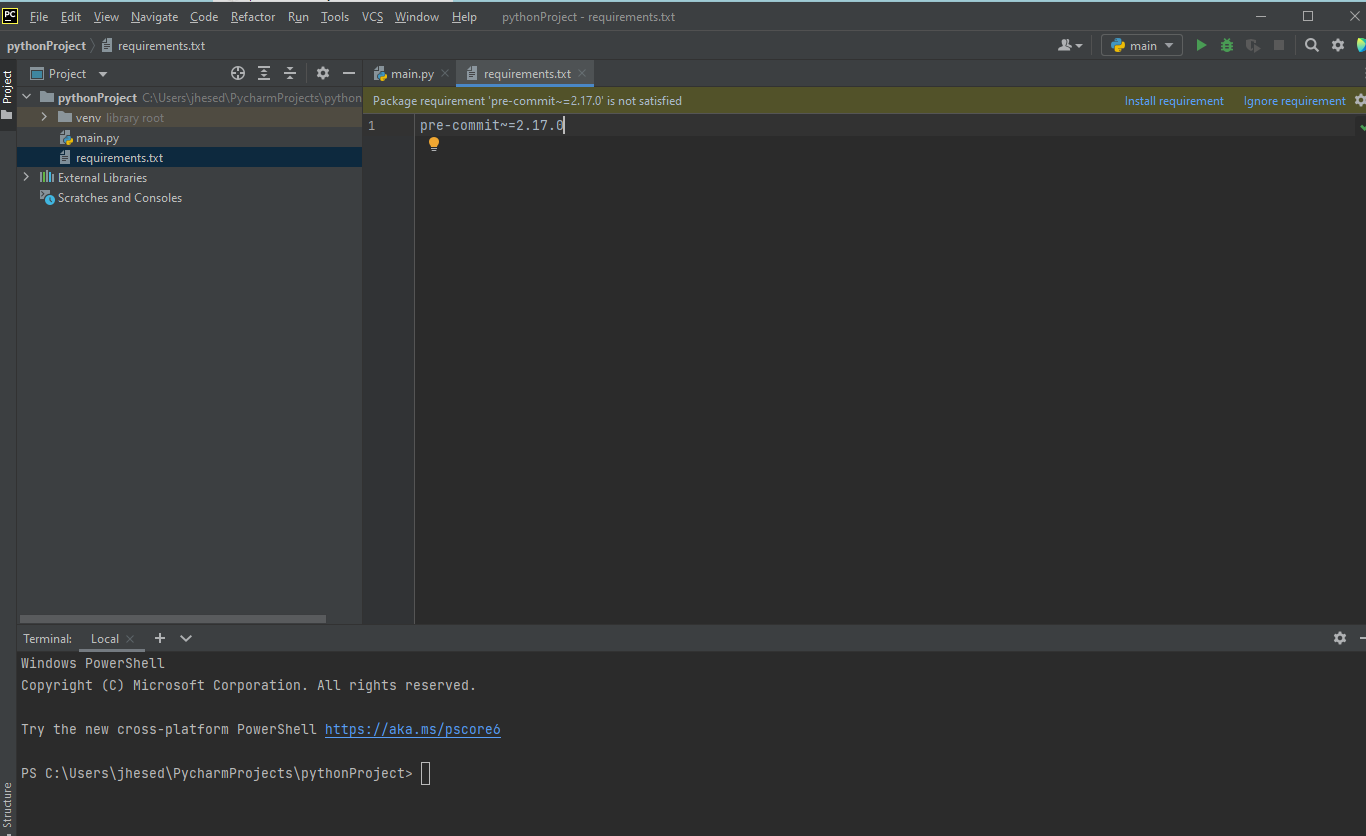Run main with Coverage icon
The height and width of the screenshot is (836, 1366).
pos(1251,44)
